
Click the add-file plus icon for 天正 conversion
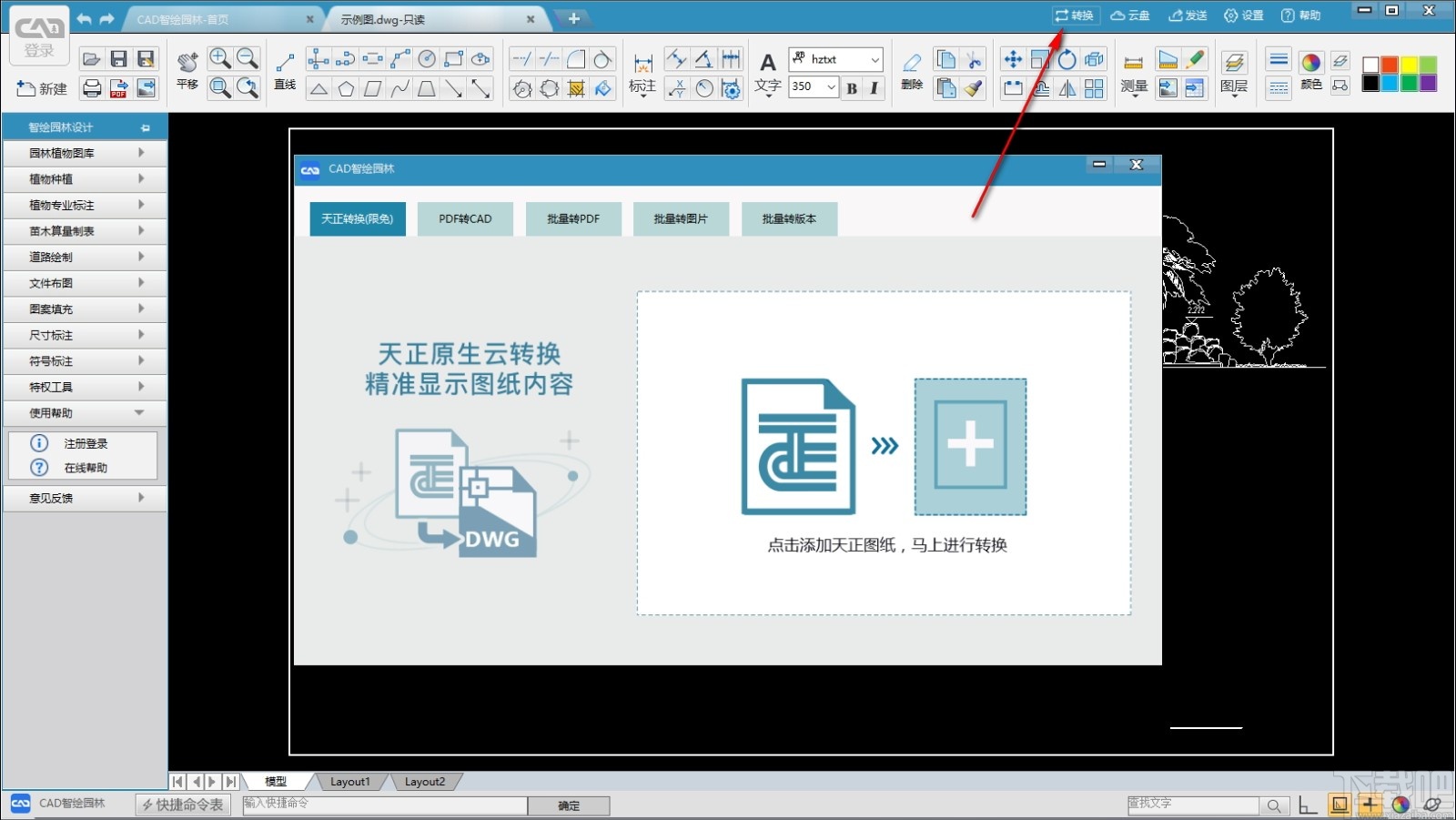[970, 446]
